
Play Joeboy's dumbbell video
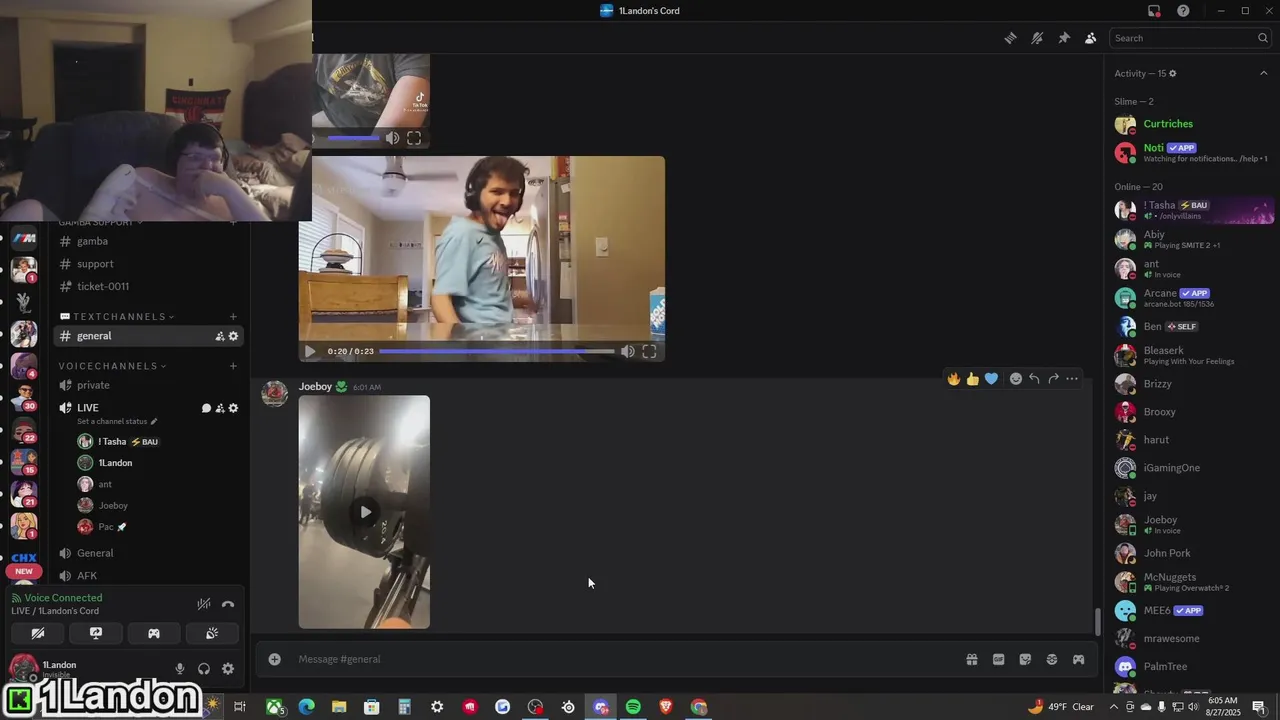(365, 512)
